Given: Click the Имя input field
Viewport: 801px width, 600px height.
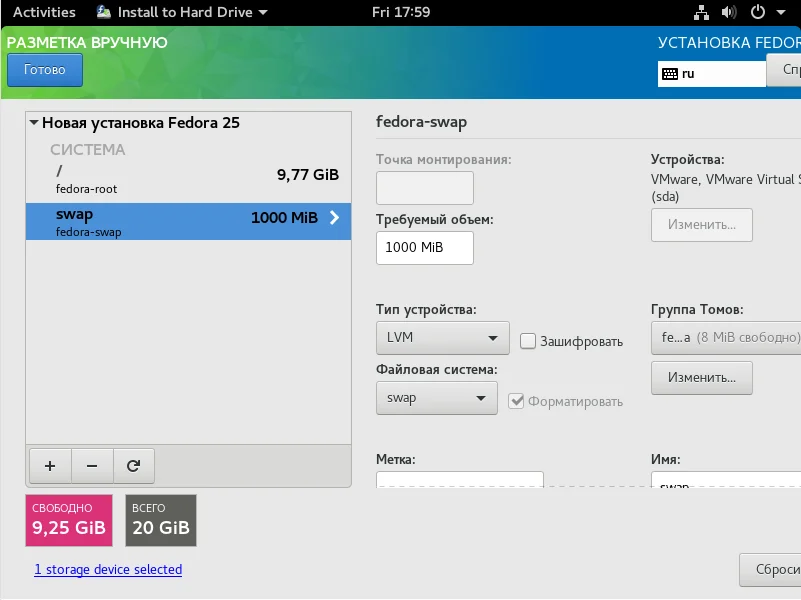Looking at the screenshot, I should click(726, 479).
